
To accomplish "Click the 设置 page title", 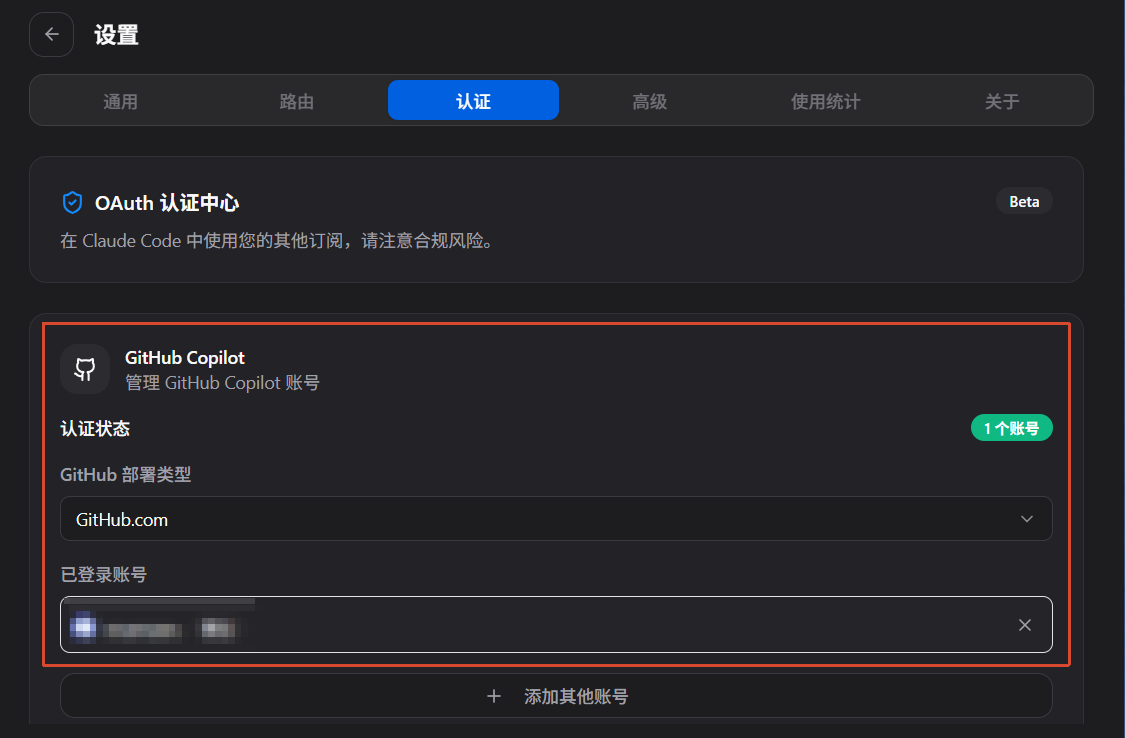I will pyautogui.click(x=116, y=34).
